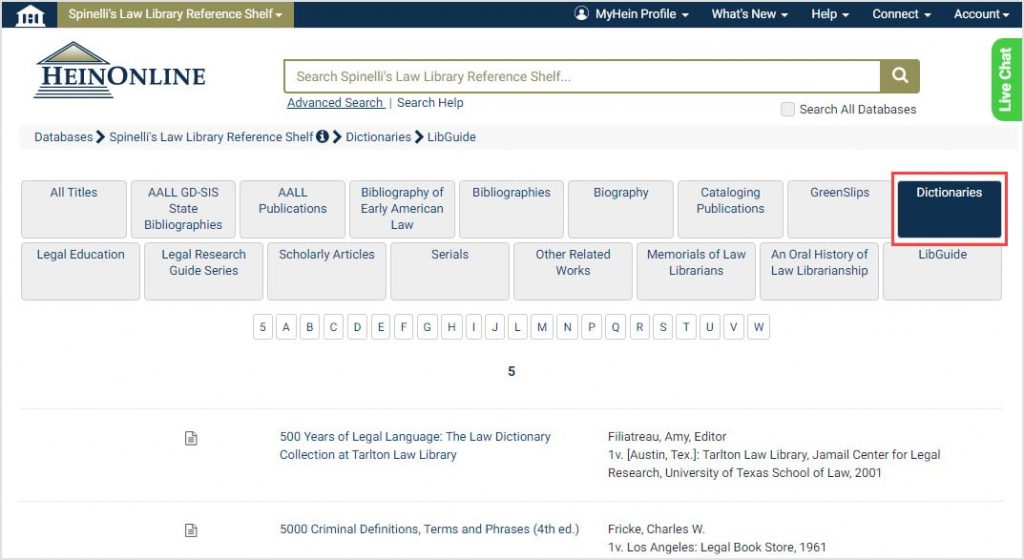Jump to letter L titles
The width and height of the screenshot is (1024, 560).
tap(517, 327)
